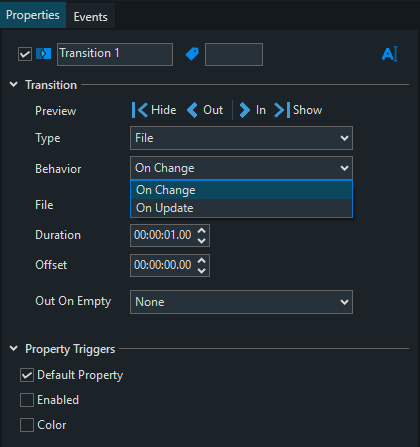Click the transition type icon beside name
This screenshot has width=420, height=447.
point(44,54)
